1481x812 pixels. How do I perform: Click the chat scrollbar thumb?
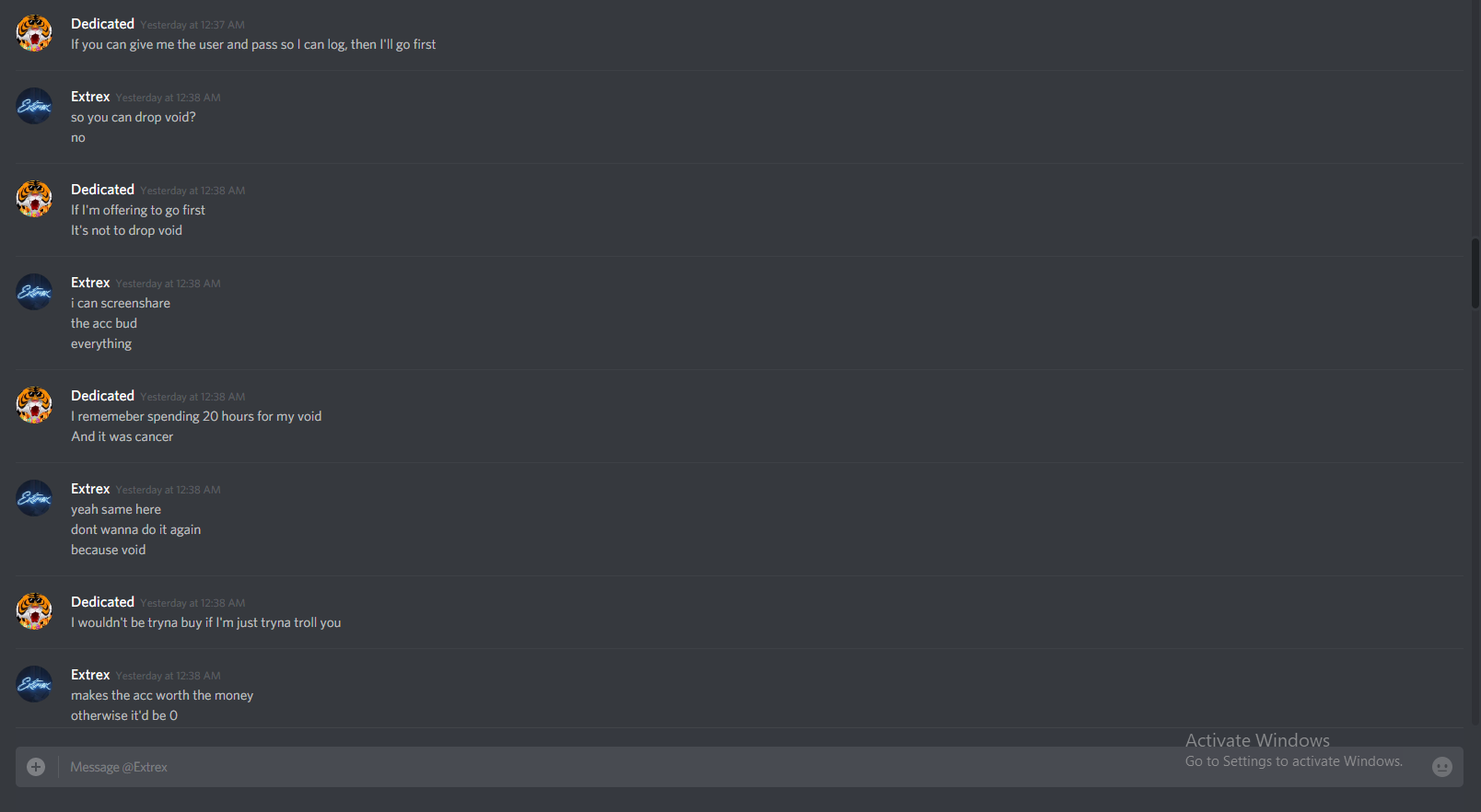(x=1475, y=273)
